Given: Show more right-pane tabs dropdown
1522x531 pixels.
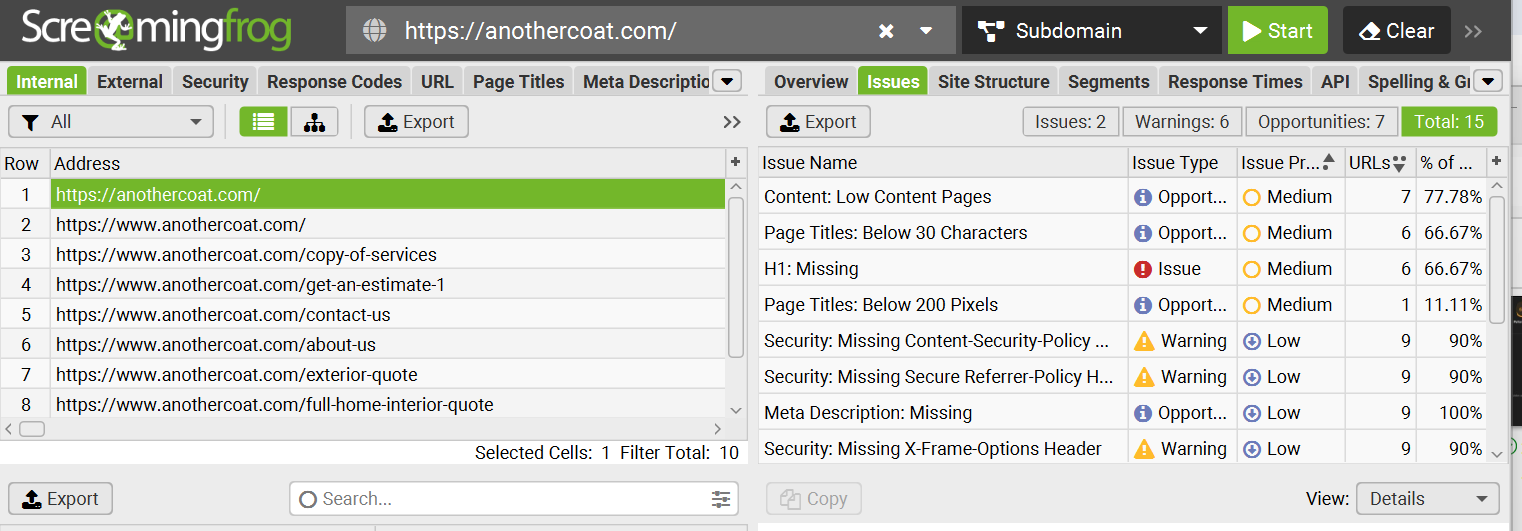Looking at the screenshot, I should (x=1489, y=81).
